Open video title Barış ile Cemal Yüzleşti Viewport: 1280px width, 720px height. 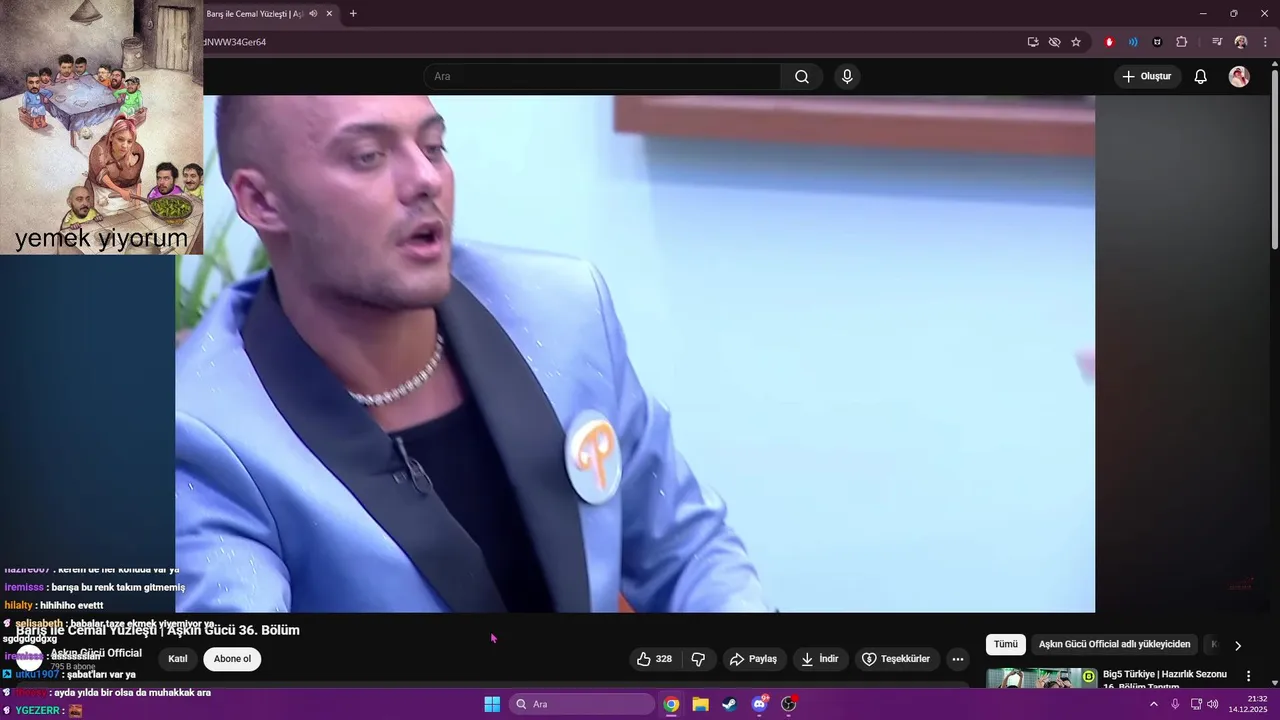click(x=158, y=630)
